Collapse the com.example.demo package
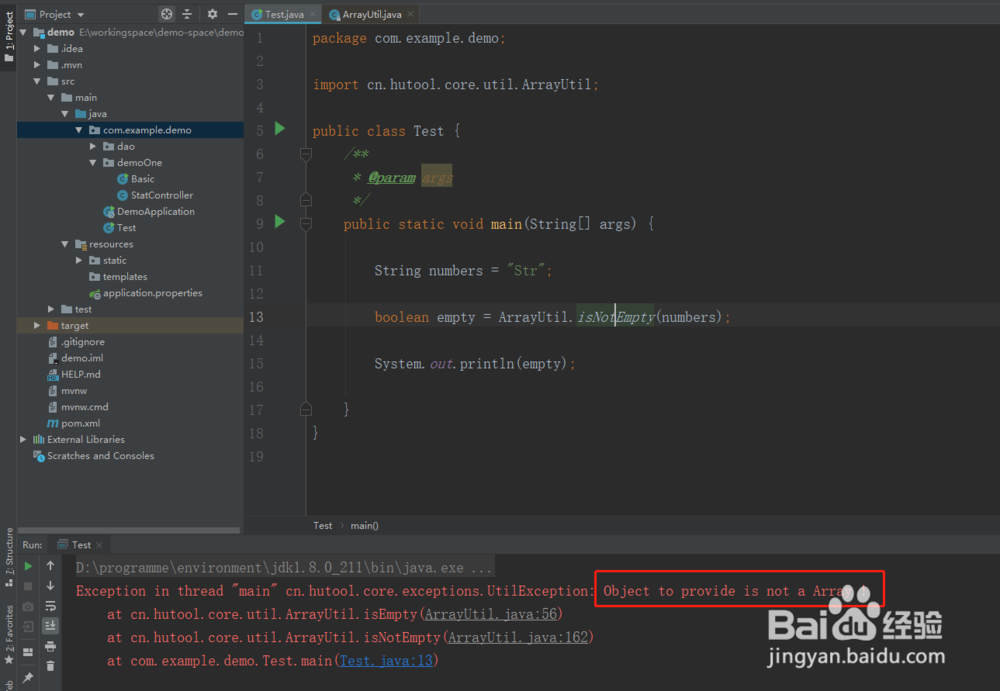1000x691 pixels. (79, 130)
